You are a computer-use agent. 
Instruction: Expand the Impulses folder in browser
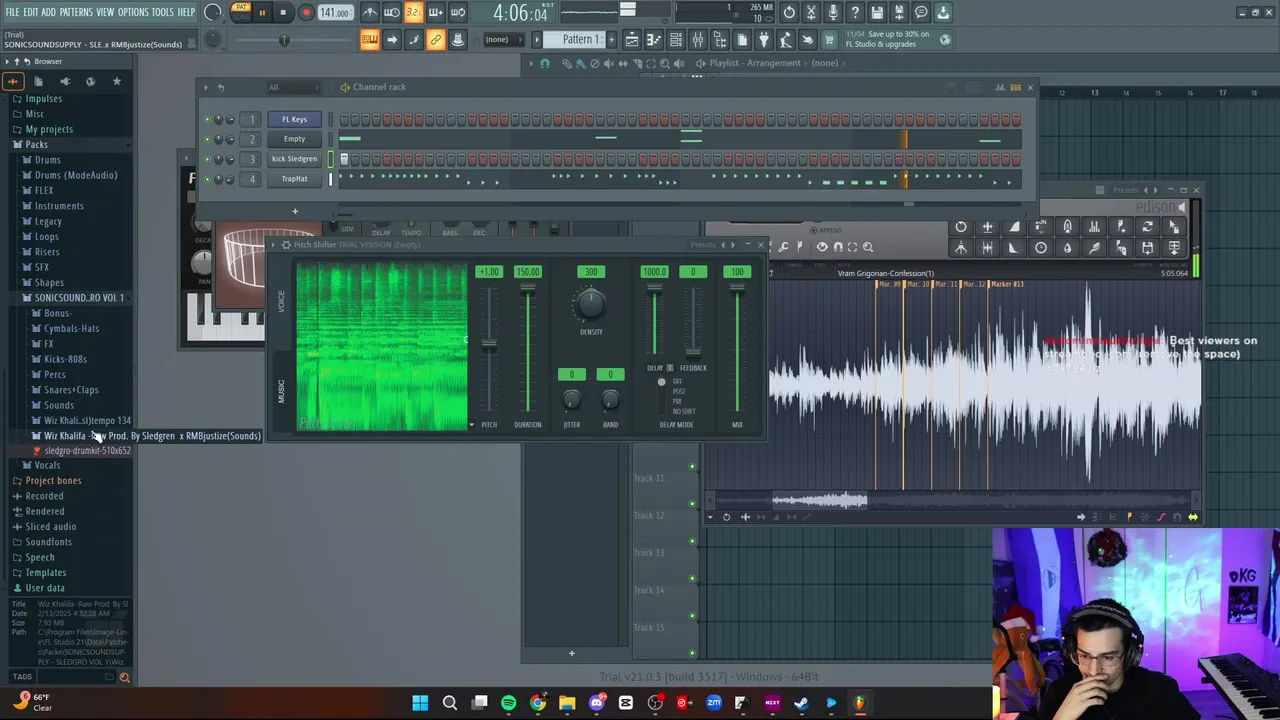tap(43, 98)
